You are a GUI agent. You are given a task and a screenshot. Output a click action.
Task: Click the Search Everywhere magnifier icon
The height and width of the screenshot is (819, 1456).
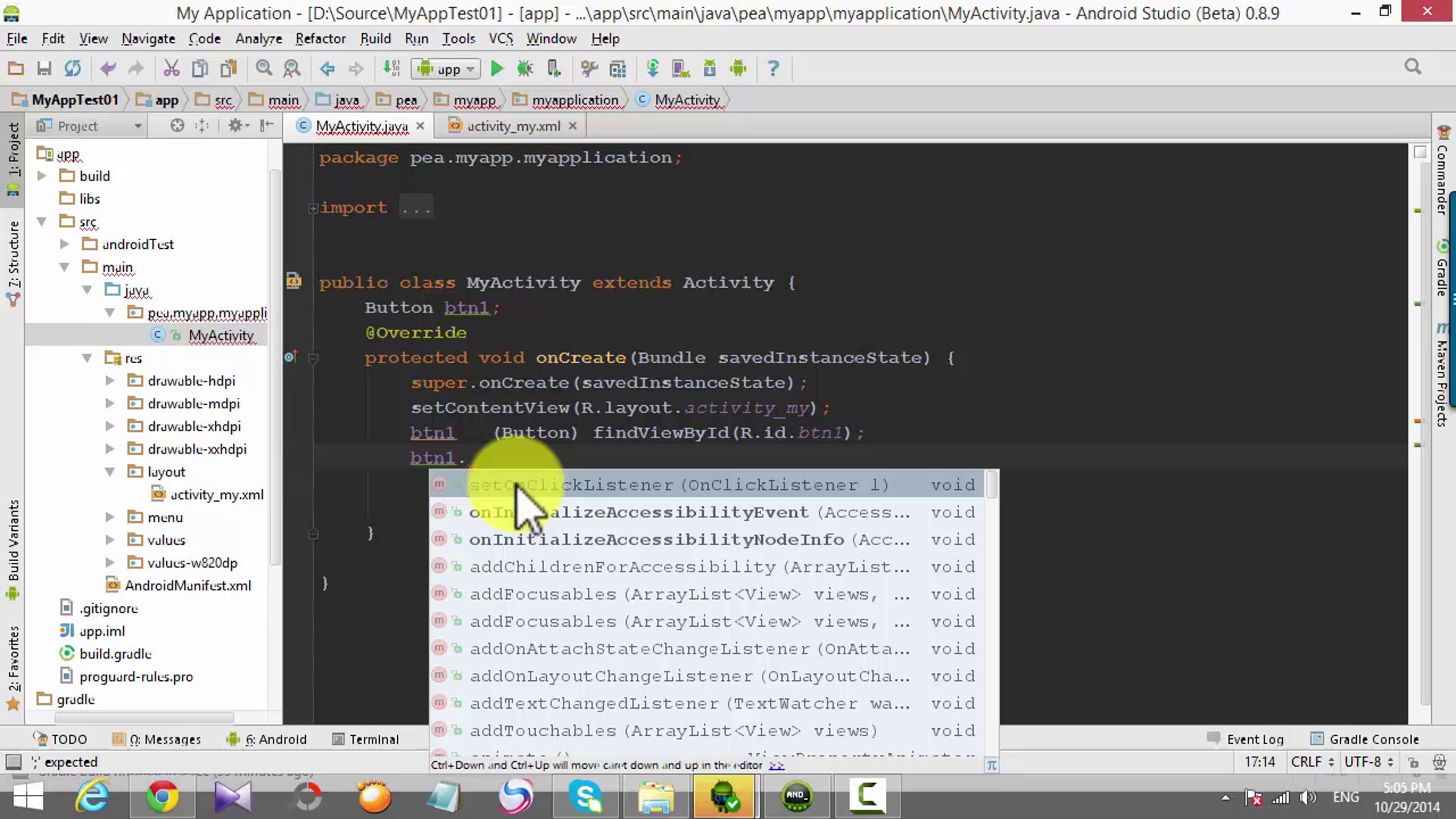pyautogui.click(x=1413, y=67)
